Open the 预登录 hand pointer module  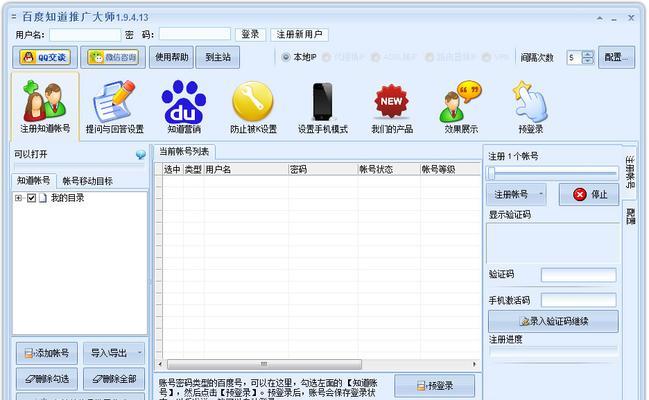(x=531, y=107)
